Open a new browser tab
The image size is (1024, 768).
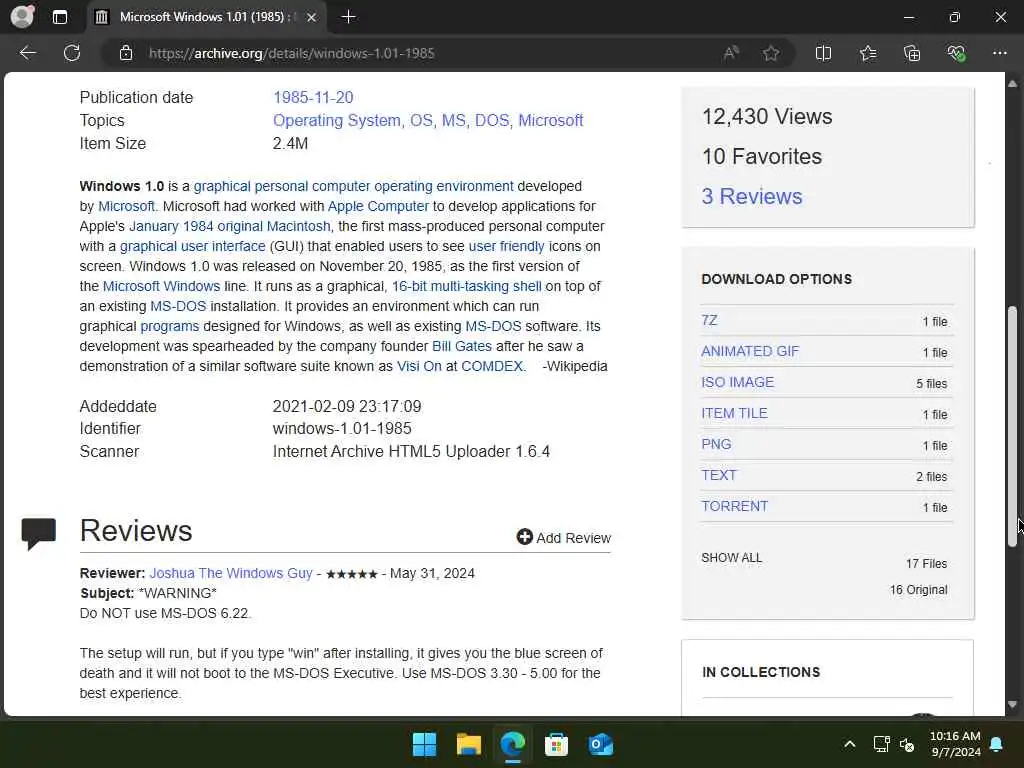[x=349, y=17]
